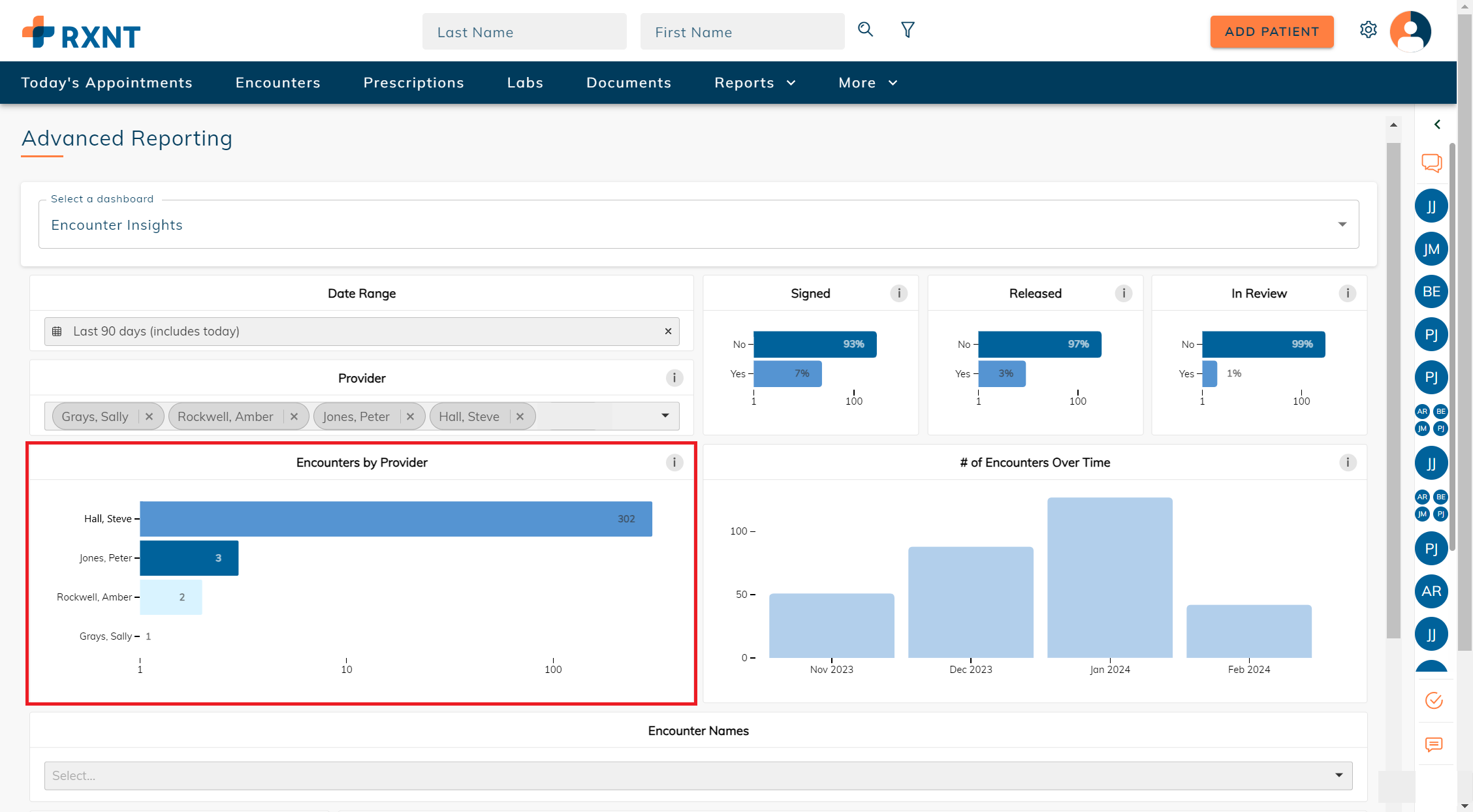Clear the Last 90 days date range
The image size is (1473, 812).
pyautogui.click(x=668, y=332)
